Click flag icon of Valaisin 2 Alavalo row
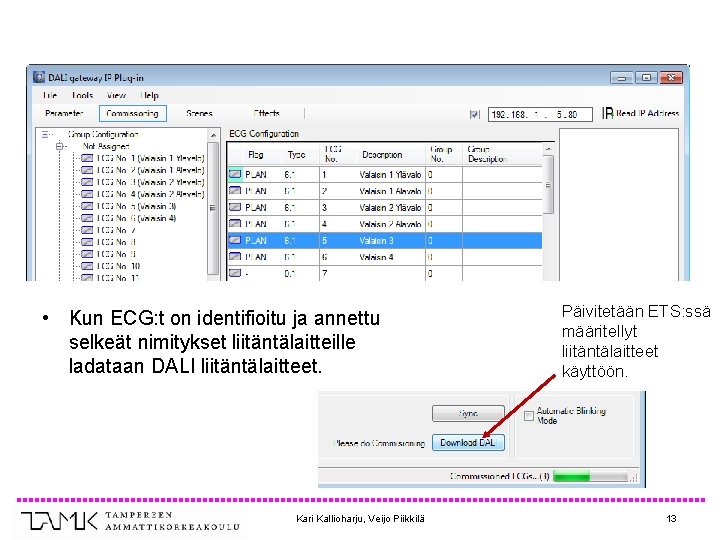This screenshot has height=540, width=720. click(x=235, y=224)
